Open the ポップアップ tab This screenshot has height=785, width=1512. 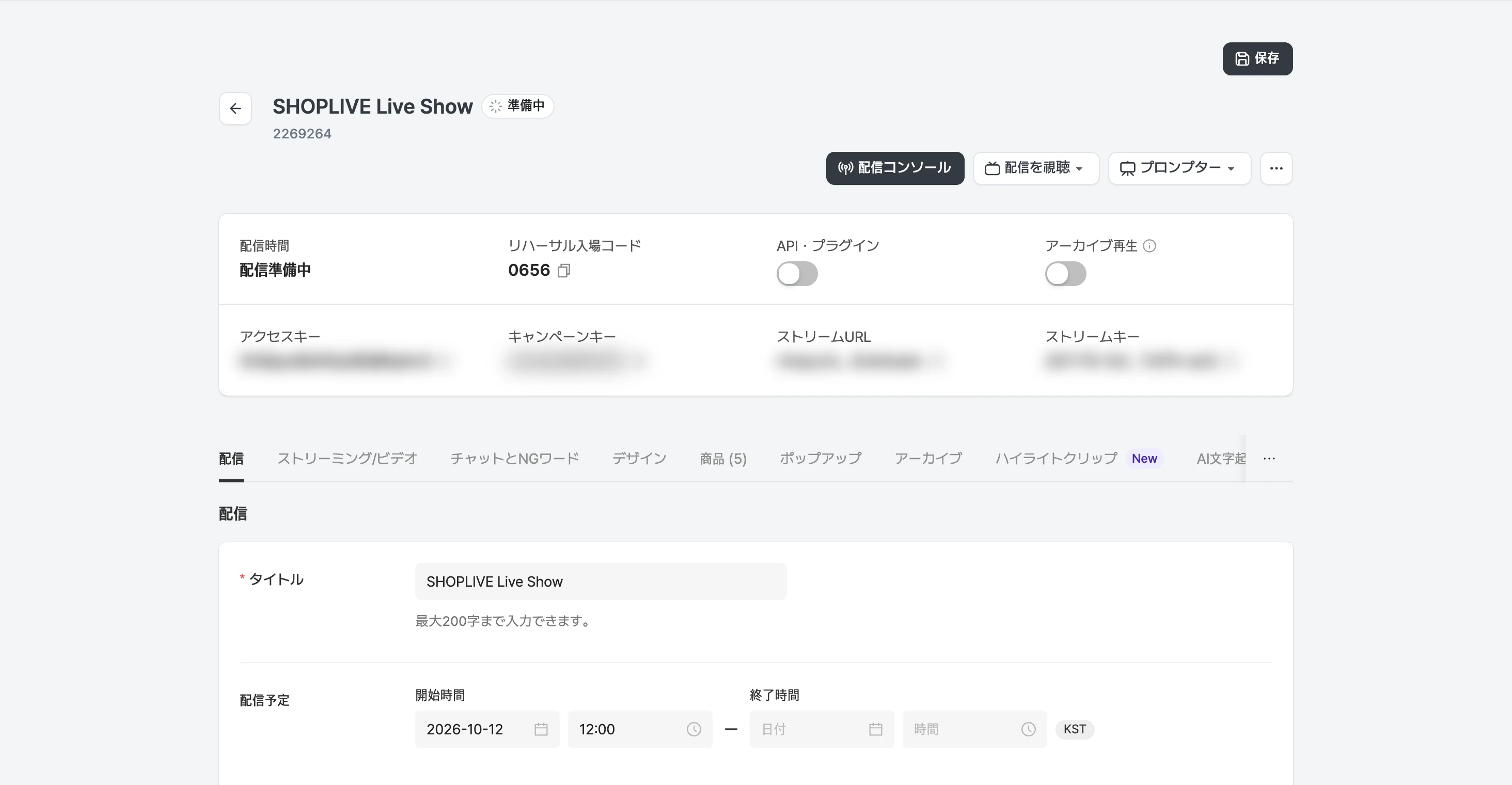pyautogui.click(x=820, y=459)
